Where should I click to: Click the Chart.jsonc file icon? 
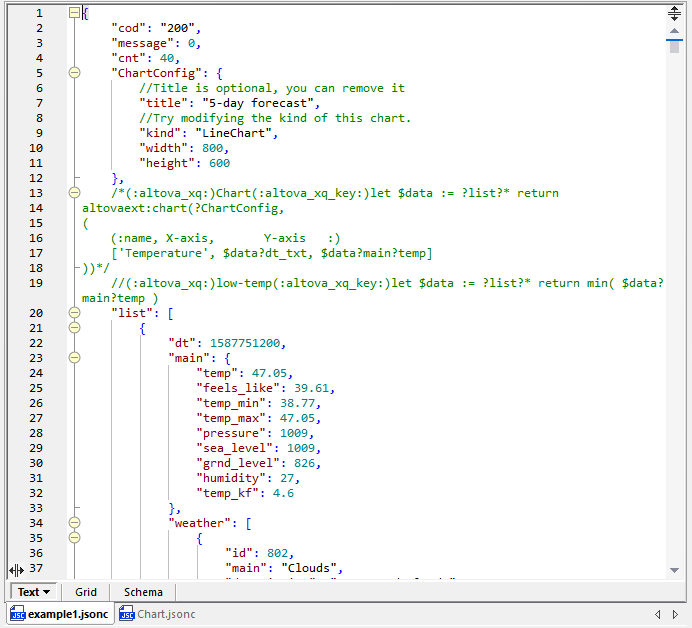coord(126,614)
